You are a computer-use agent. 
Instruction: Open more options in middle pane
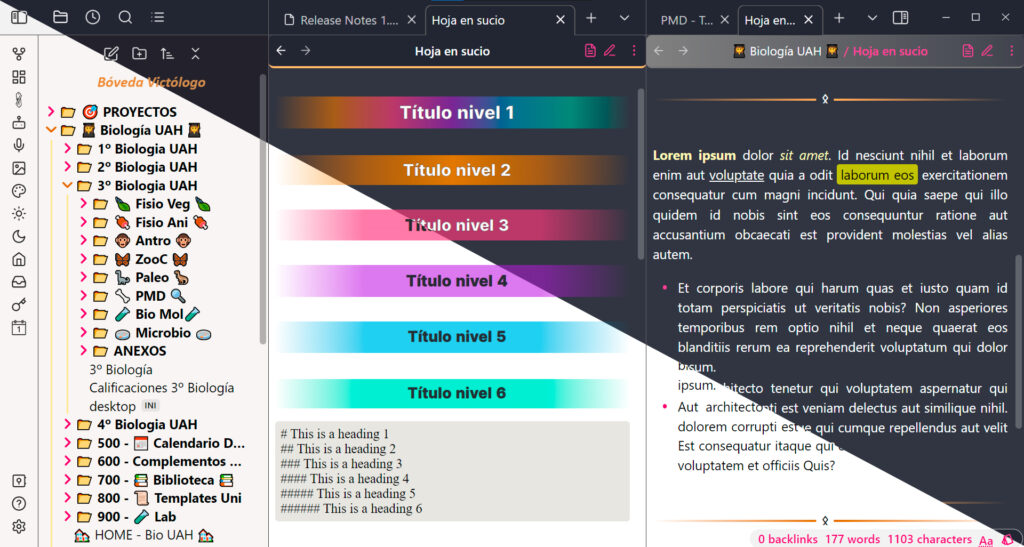point(633,51)
